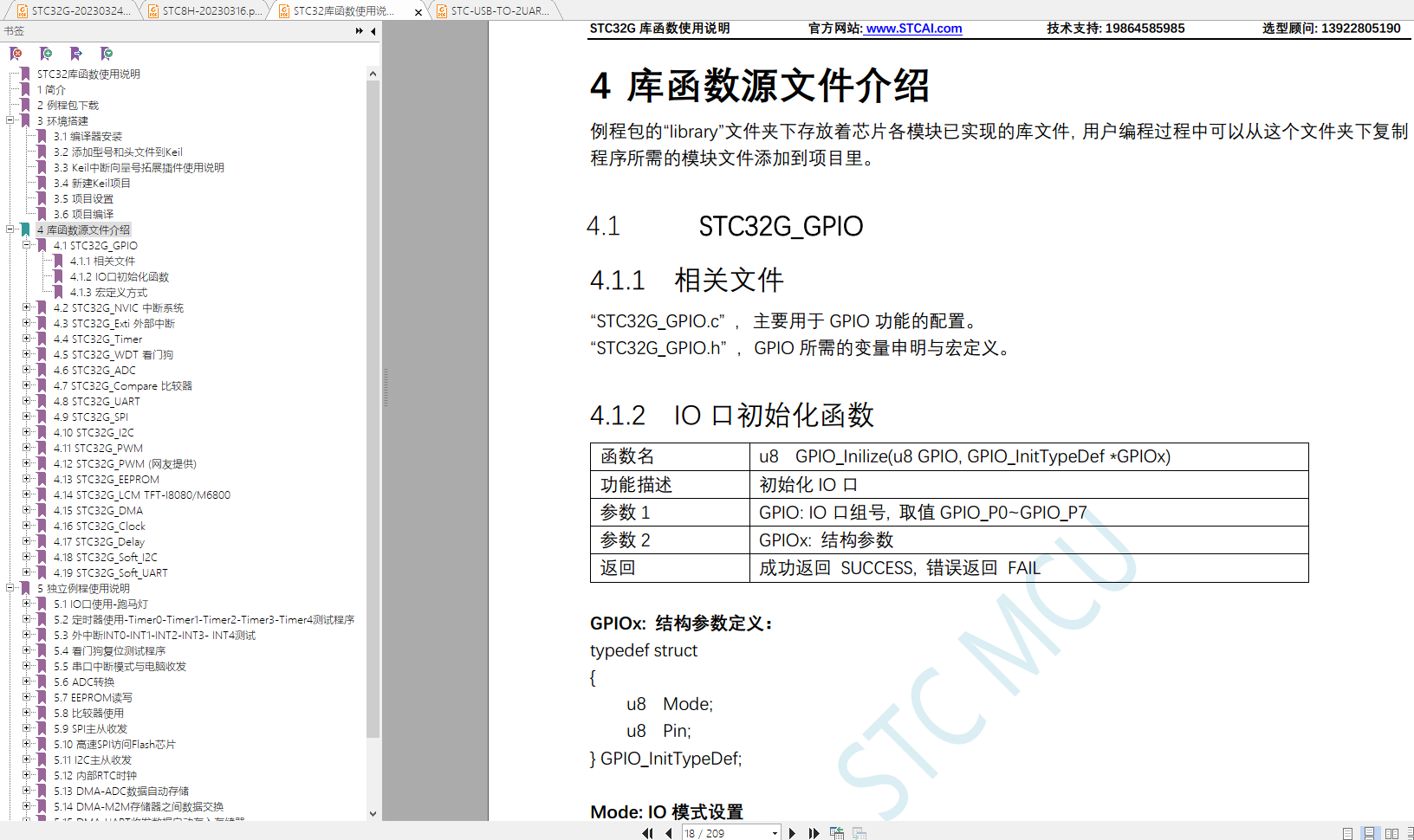Screen dimensions: 1414x840
Task: Click the add bookmark icon
Action: coord(46,54)
